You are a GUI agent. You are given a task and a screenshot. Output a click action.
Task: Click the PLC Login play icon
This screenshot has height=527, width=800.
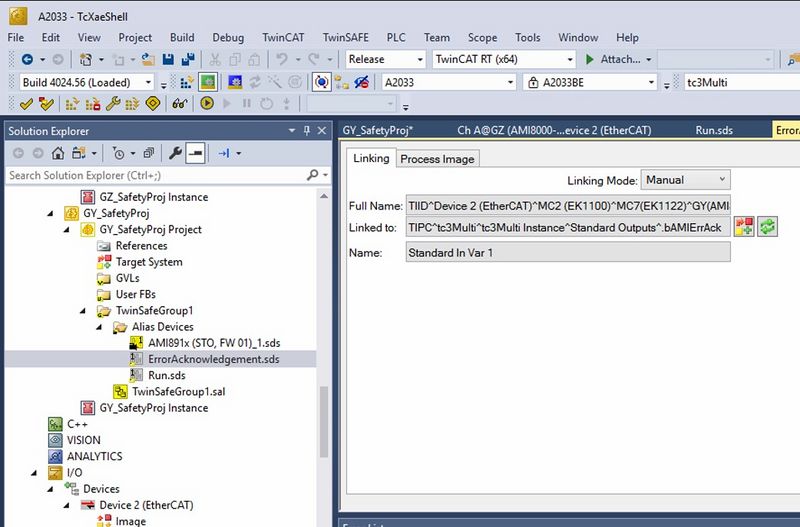point(207,103)
